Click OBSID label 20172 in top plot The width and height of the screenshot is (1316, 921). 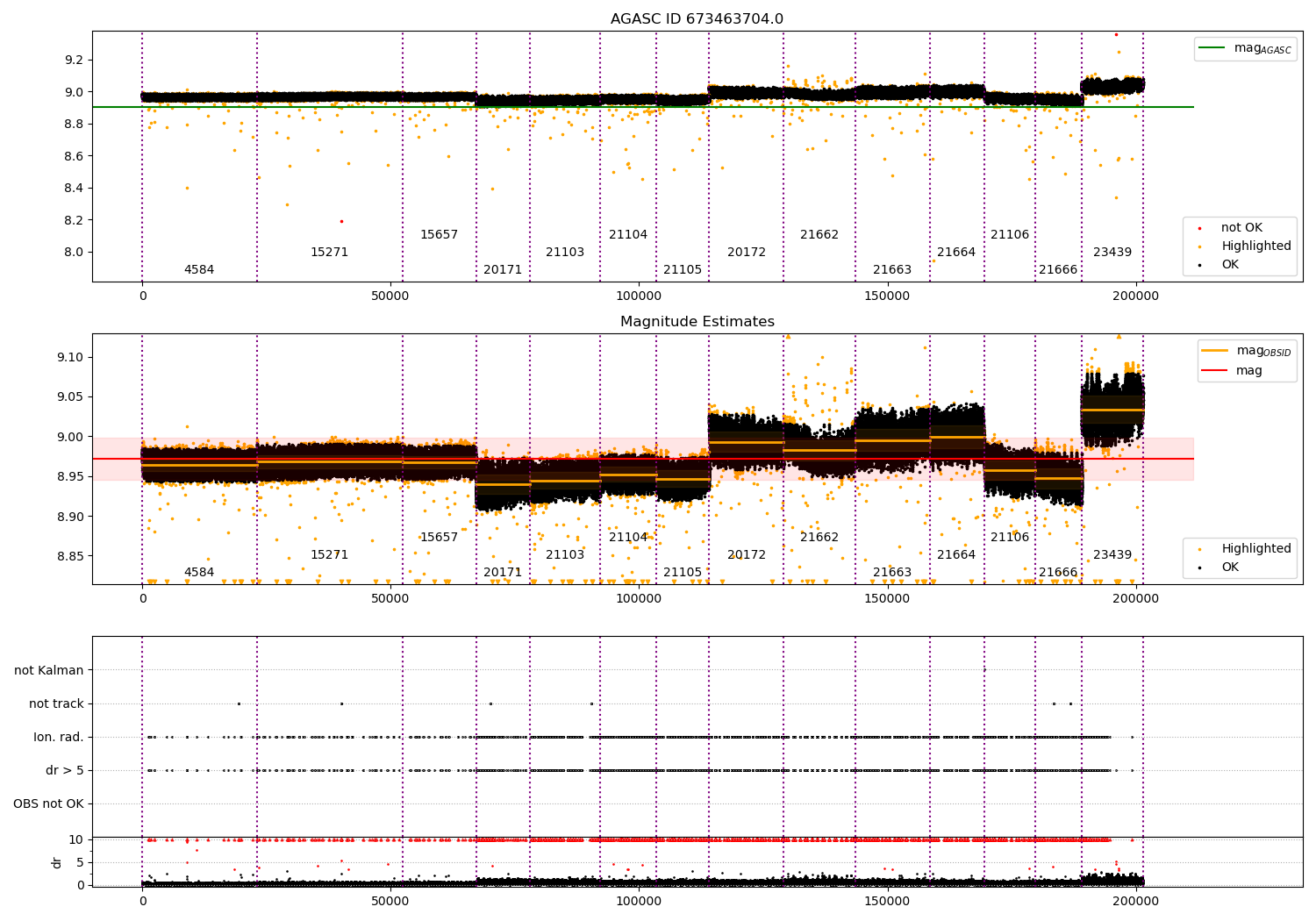pos(747,253)
